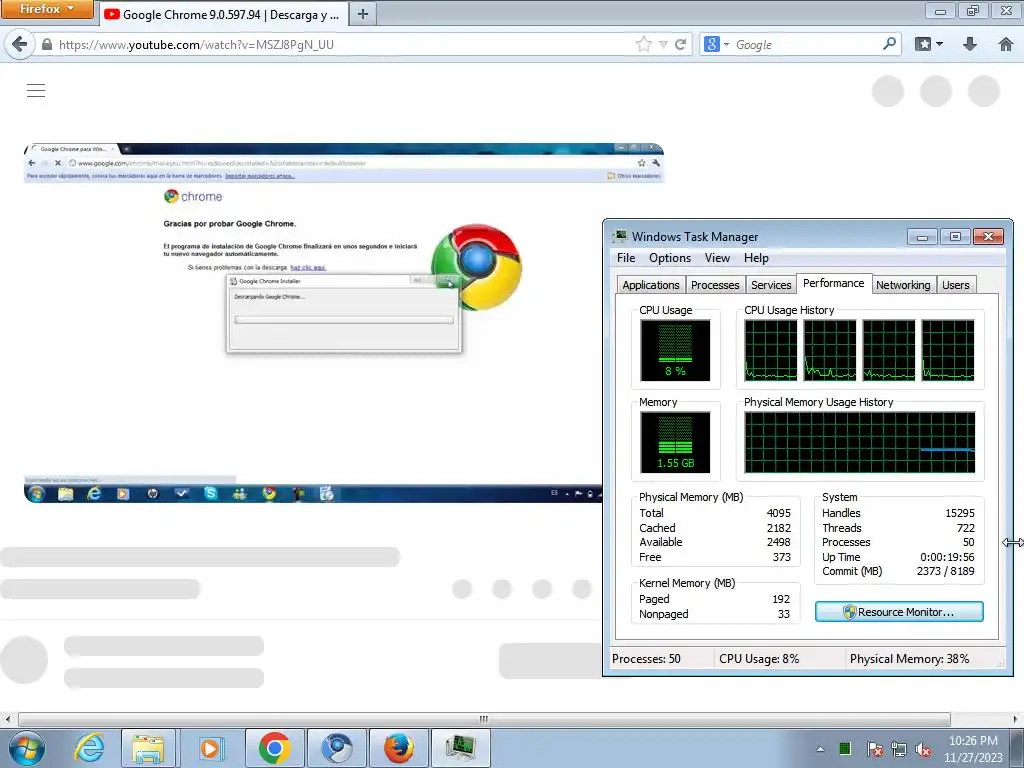
Task: Reload page with refresh icon
Action: pyautogui.click(x=680, y=44)
